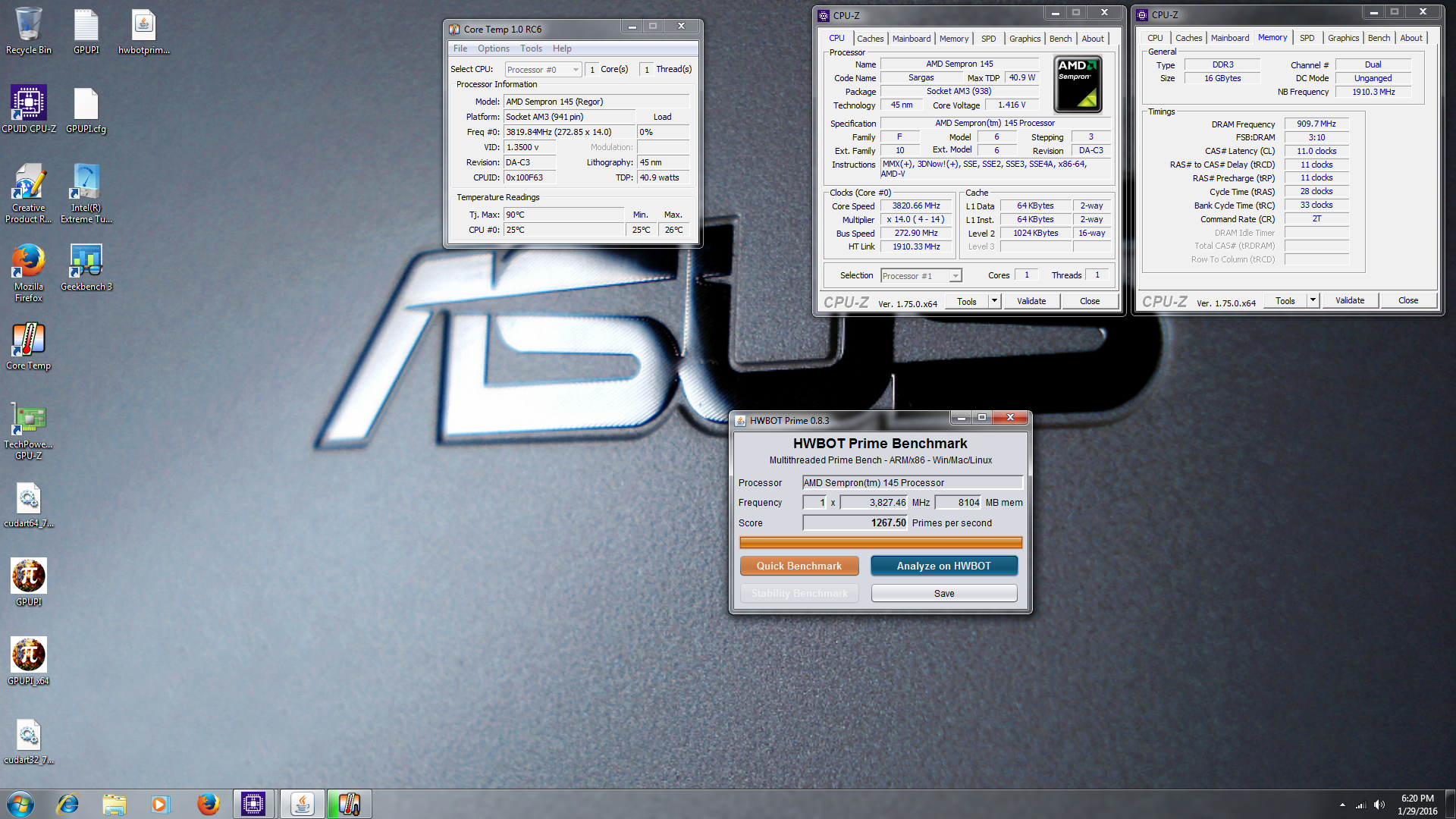This screenshot has height=819, width=1456.
Task: Switch to CPU tab in right CPU-Z
Action: [1155, 38]
